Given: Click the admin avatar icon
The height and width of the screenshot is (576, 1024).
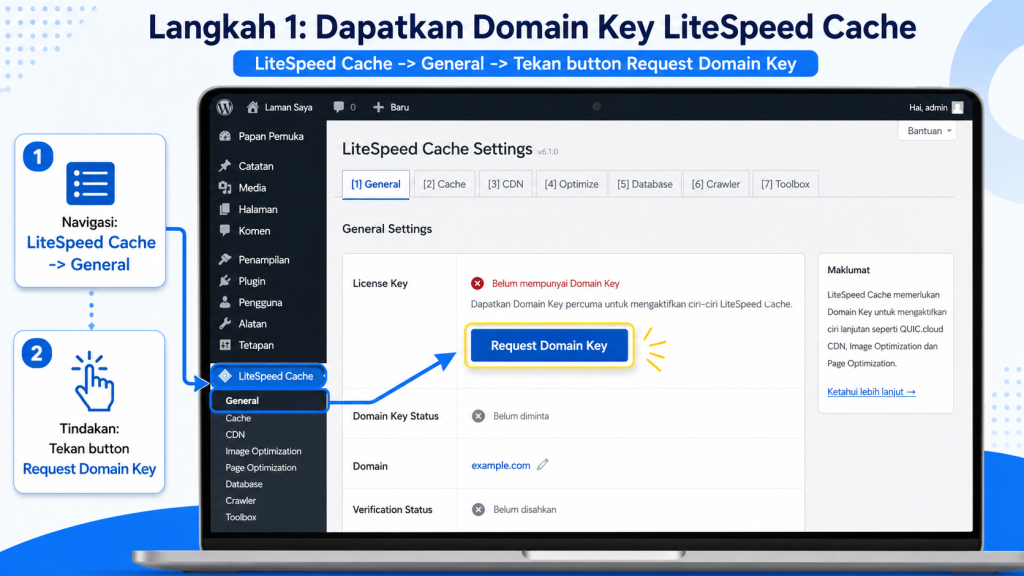Looking at the screenshot, I should click(x=957, y=108).
